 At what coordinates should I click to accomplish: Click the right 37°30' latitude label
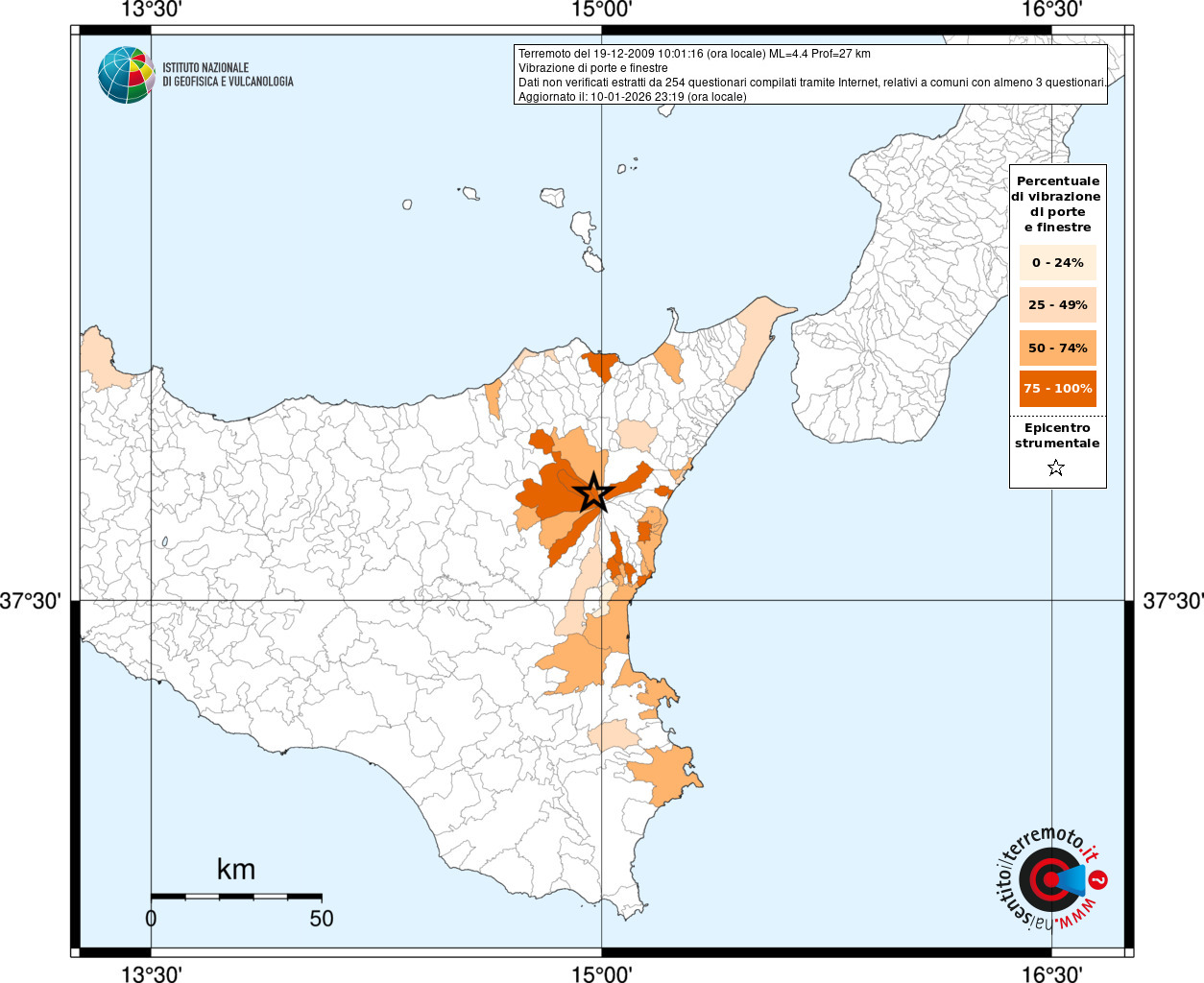[1172, 601]
